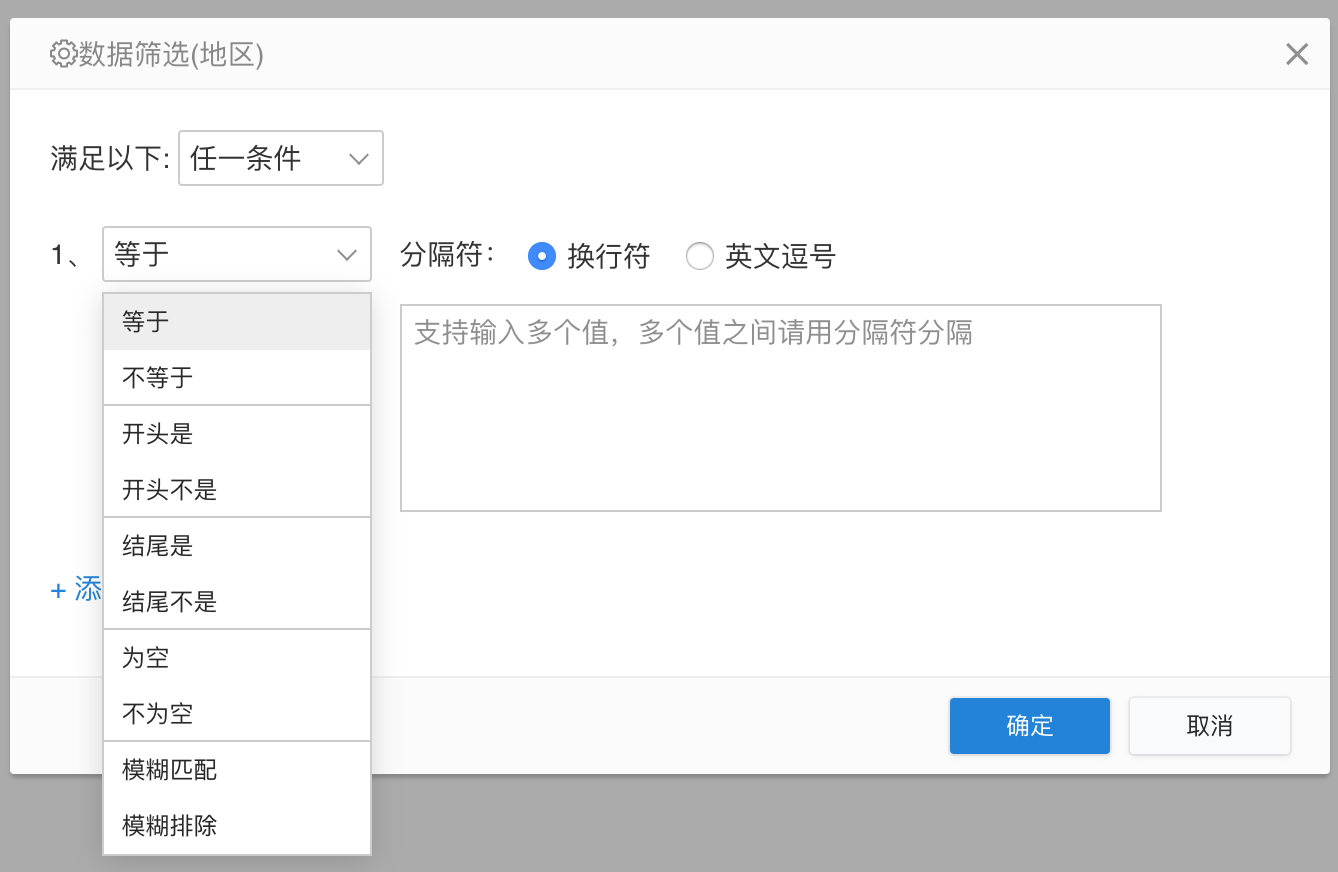
Task: Select the 英文逗号 radio option
Action: [699, 257]
